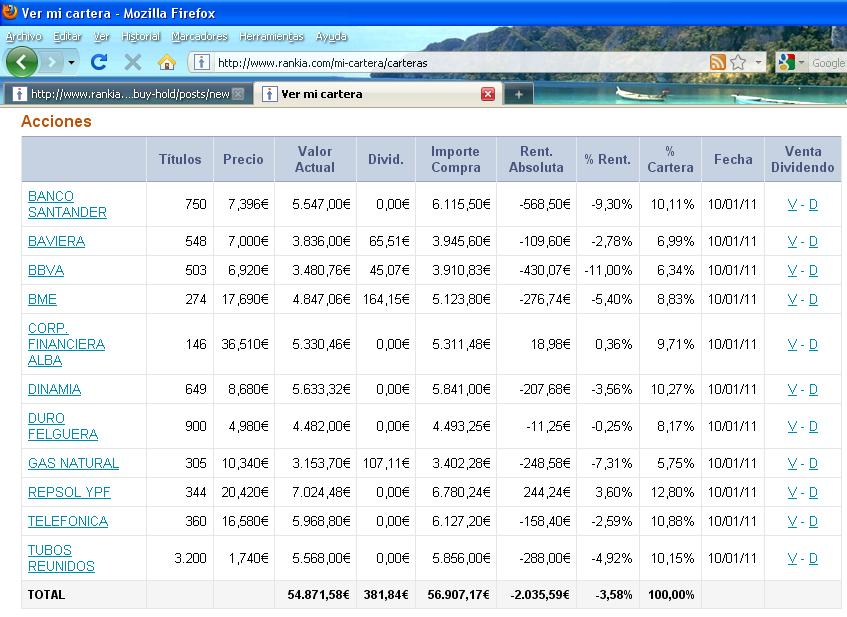Click the Forward navigation arrow
Viewport: 847px width, 617px height.
[x=51, y=62]
